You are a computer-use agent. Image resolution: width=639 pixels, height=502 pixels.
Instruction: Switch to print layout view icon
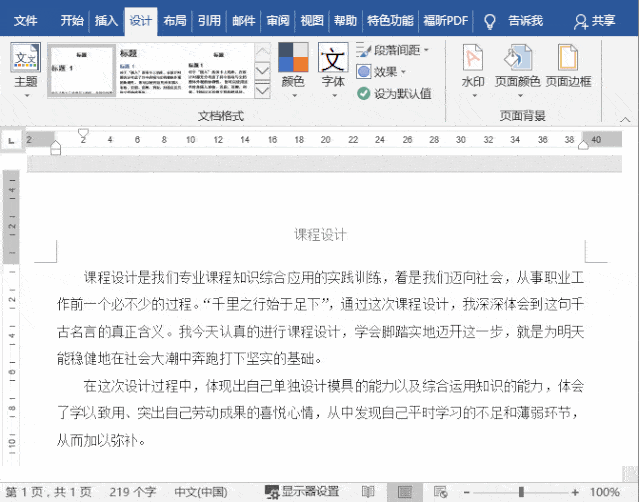coord(405,492)
